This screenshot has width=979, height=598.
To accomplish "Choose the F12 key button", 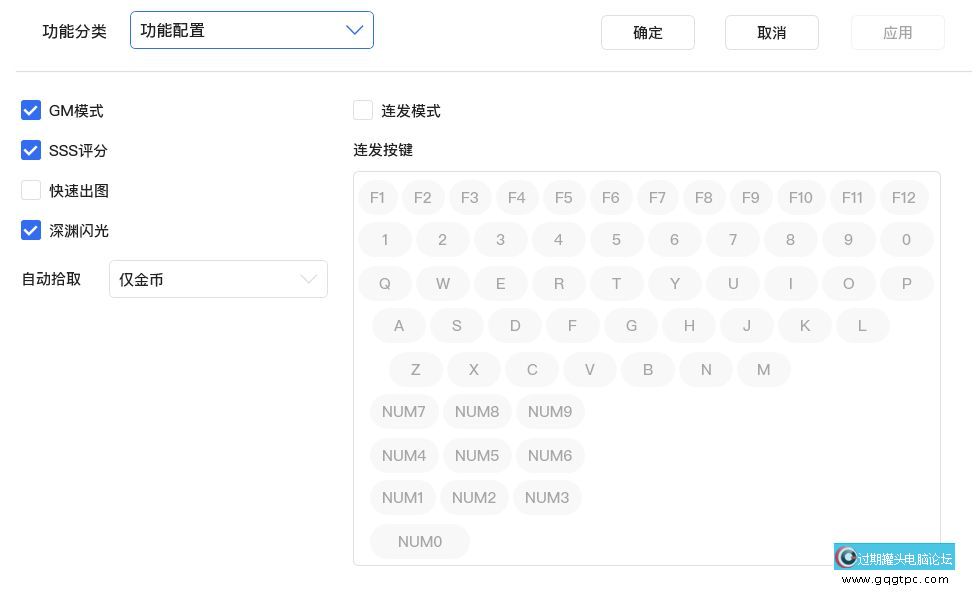I will click(903, 198).
